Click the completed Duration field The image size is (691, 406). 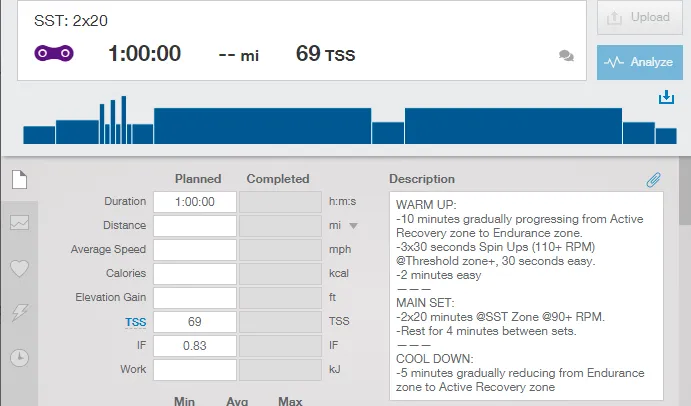pos(280,202)
